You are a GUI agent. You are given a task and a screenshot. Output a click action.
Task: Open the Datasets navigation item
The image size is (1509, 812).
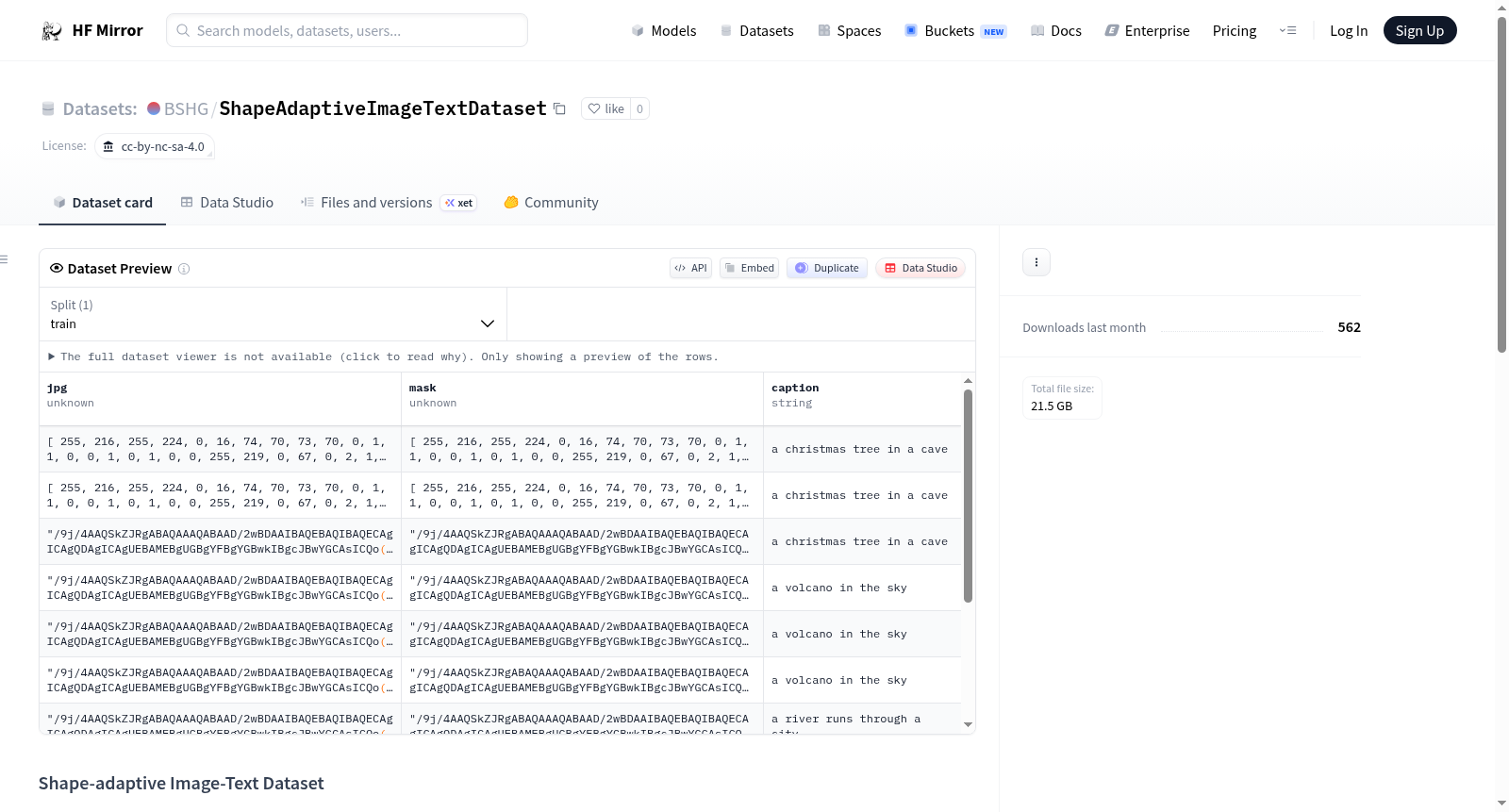pyautogui.click(x=756, y=31)
